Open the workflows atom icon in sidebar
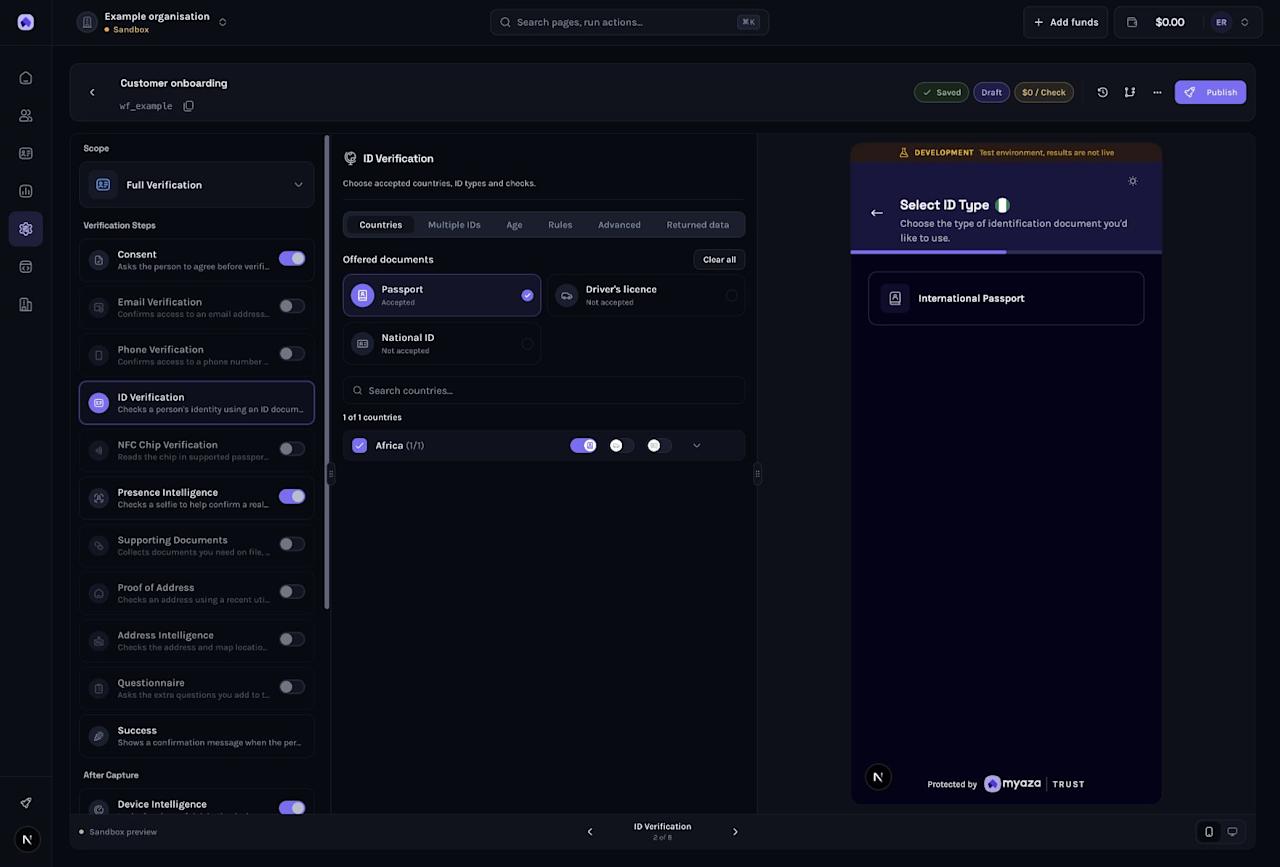This screenshot has width=1280, height=867. tap(26, 229)
